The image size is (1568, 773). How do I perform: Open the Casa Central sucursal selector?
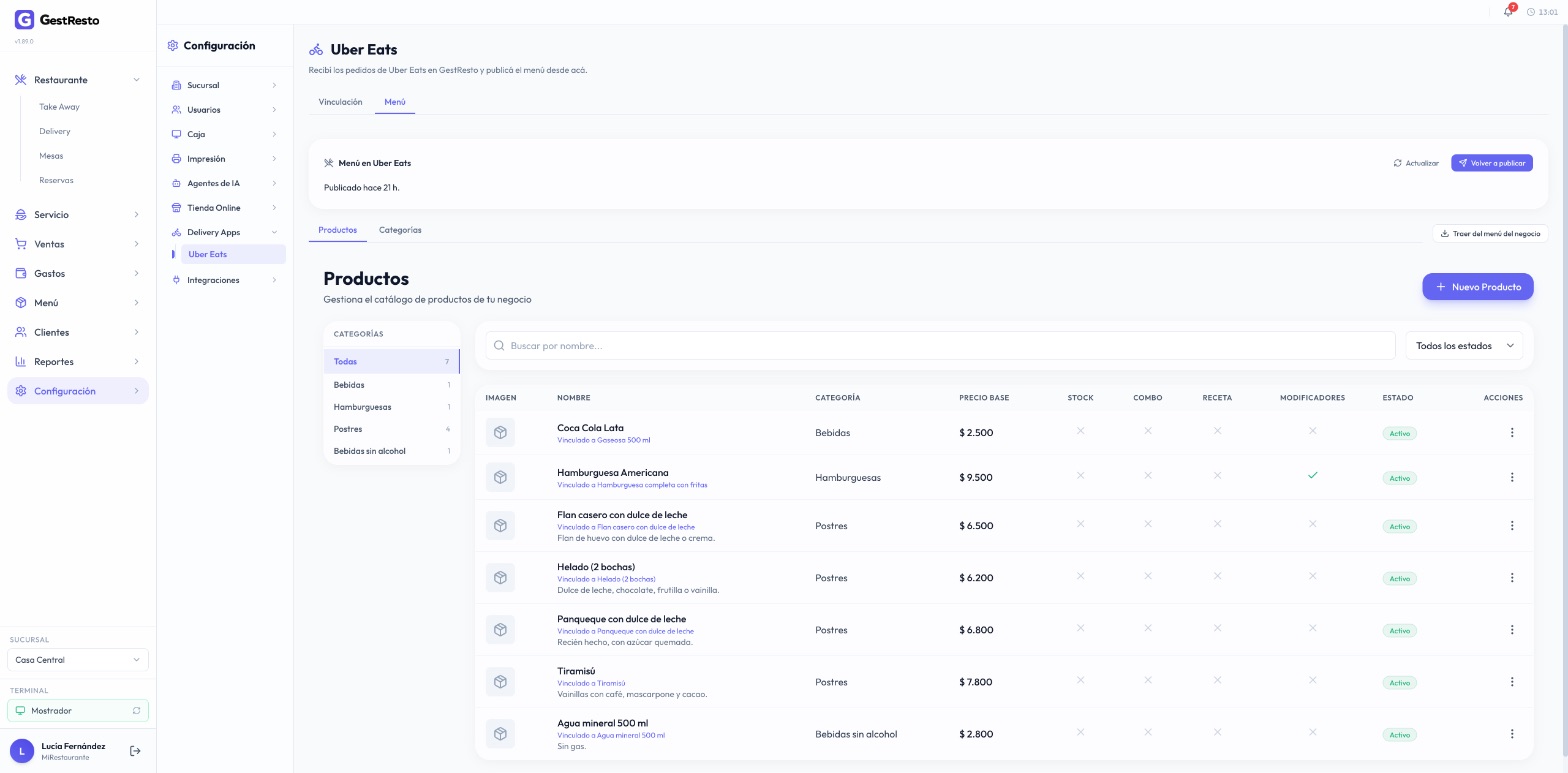(78, 660)
